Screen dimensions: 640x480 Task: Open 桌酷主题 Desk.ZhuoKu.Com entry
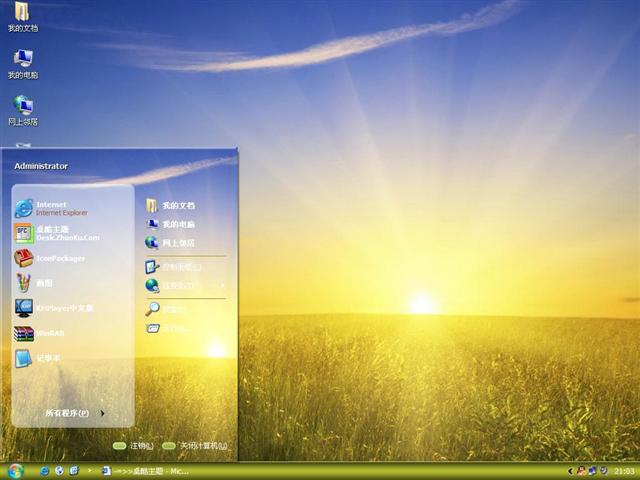coord(57,233)
